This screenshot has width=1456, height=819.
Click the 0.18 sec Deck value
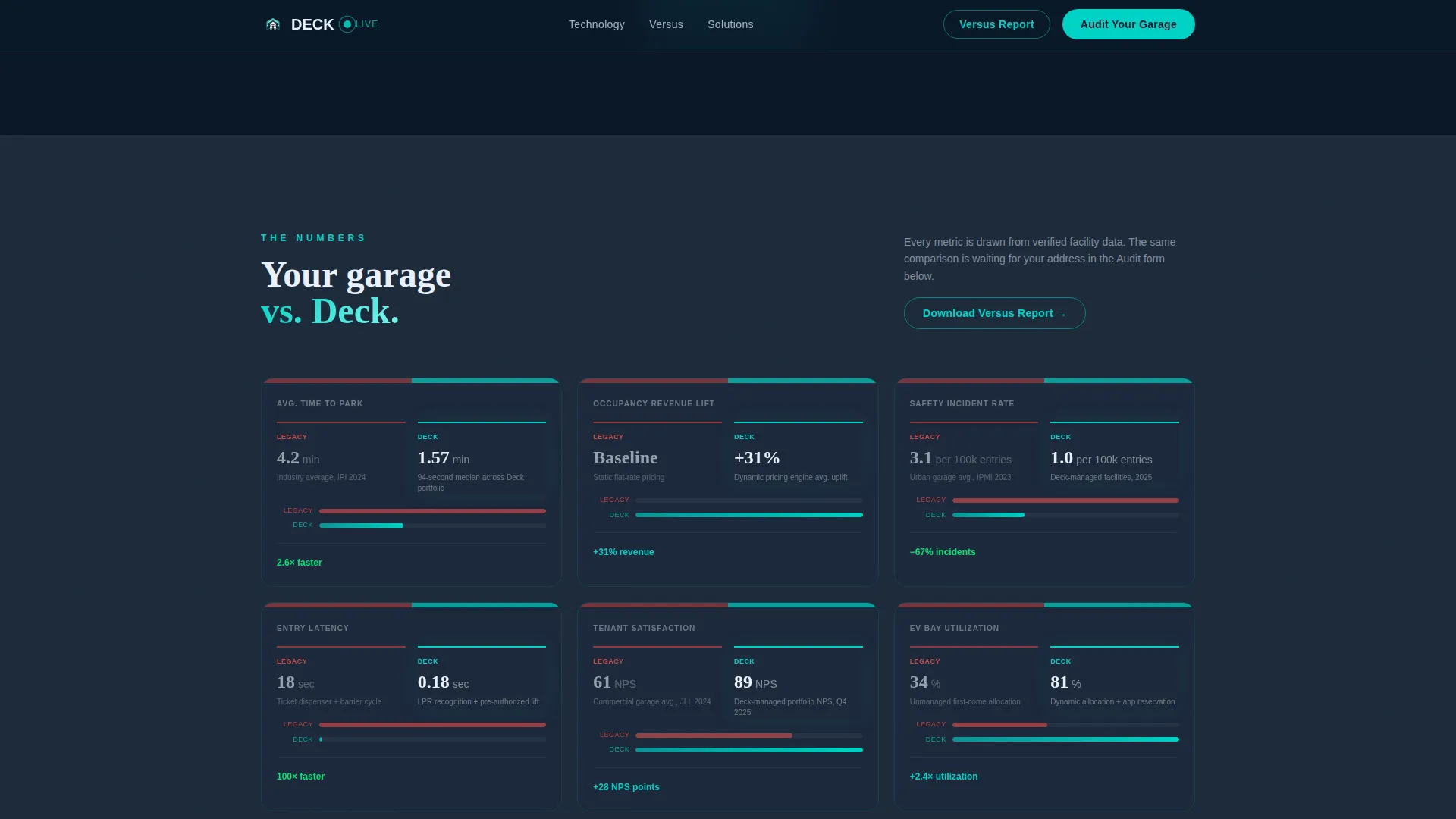coord(443,682)
